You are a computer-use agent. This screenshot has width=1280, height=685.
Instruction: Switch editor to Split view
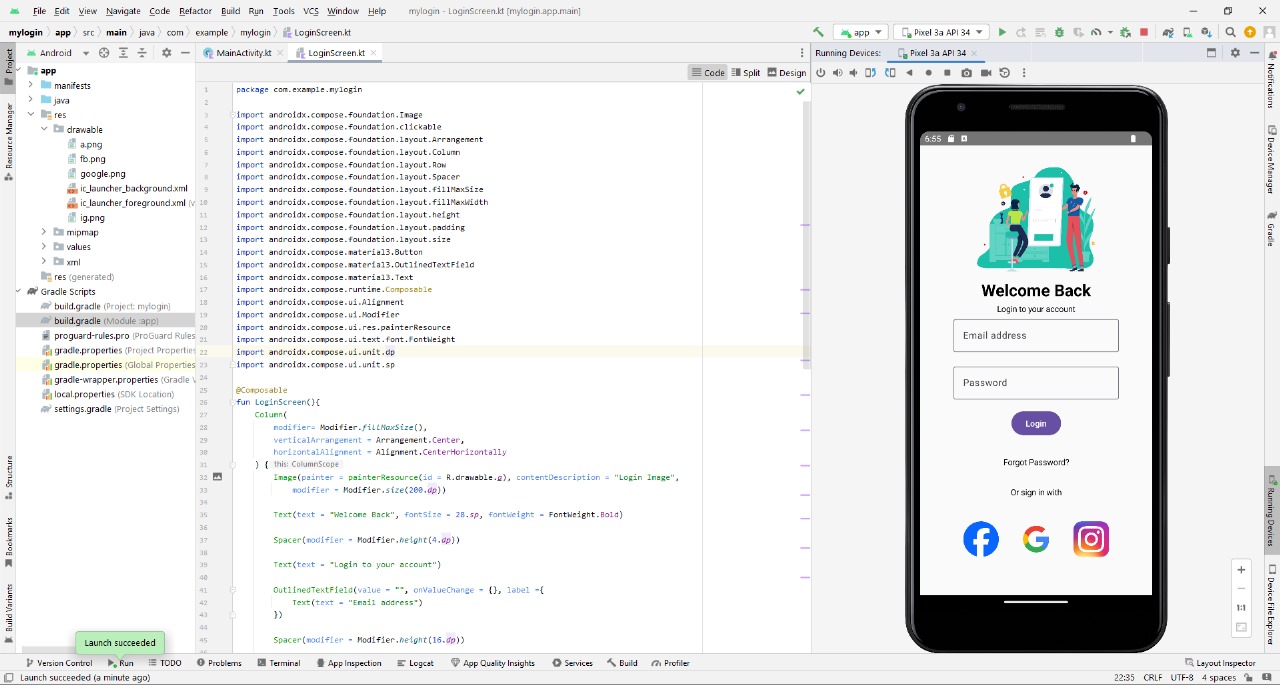tap(746, 72)
